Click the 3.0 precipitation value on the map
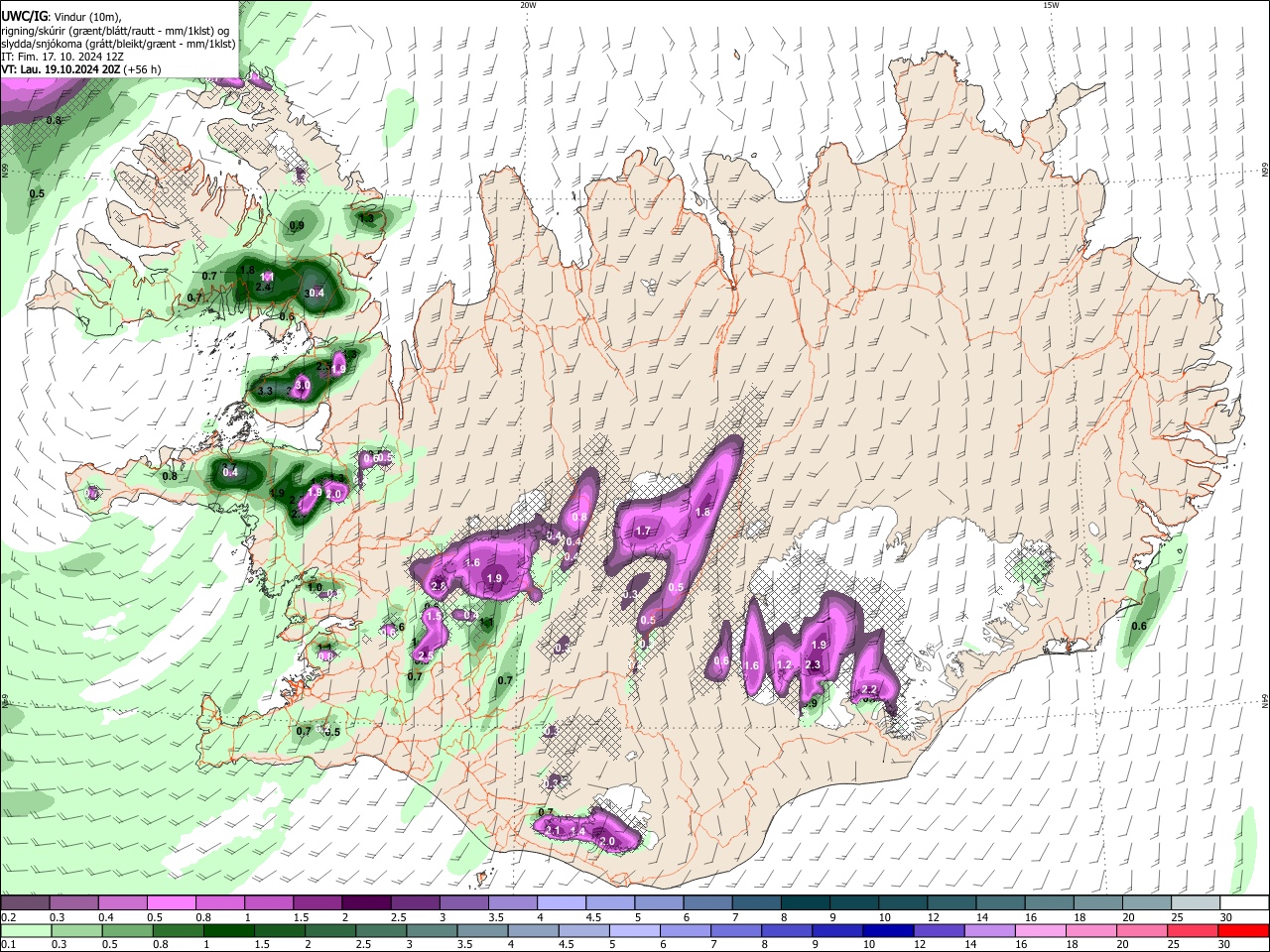The image size is (1270, 952). (304, 384)
